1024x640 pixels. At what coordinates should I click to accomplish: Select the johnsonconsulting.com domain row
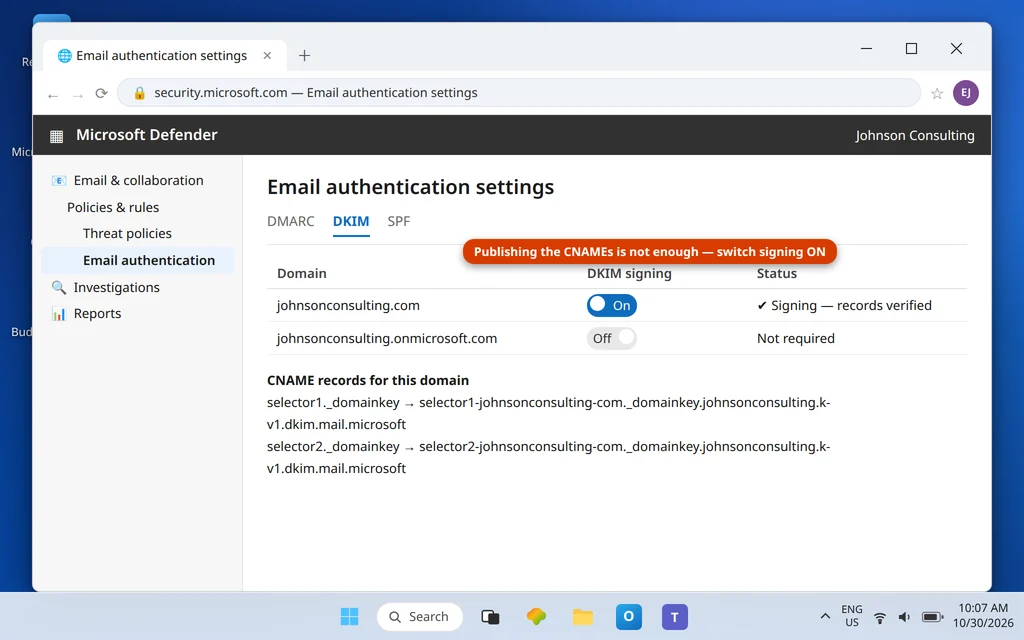click(x=616, y=306)
